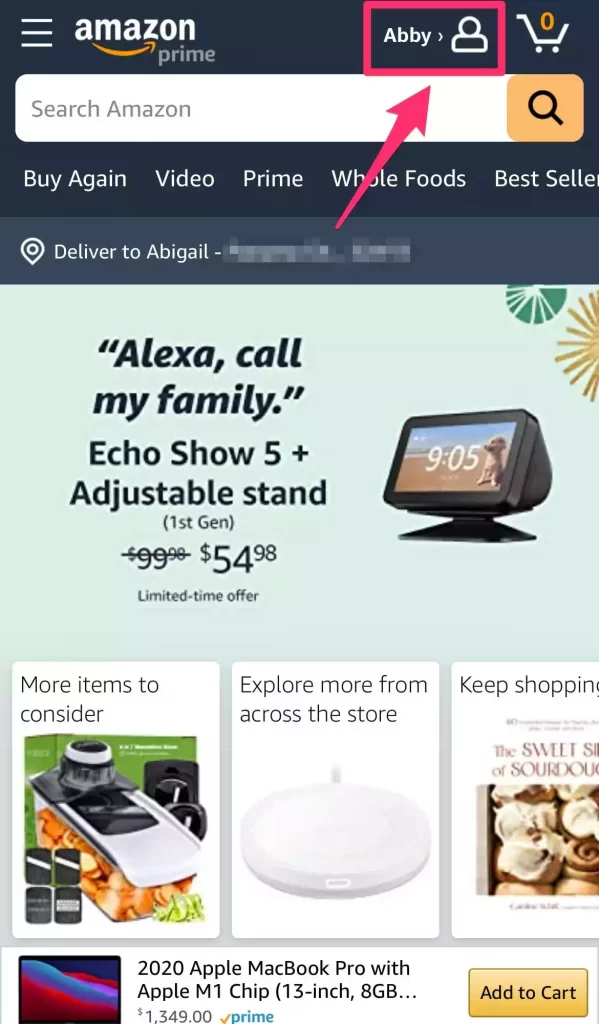Tap the delivery location pin icon
This screenshot has height=1024, width=599.
point(33,251)
